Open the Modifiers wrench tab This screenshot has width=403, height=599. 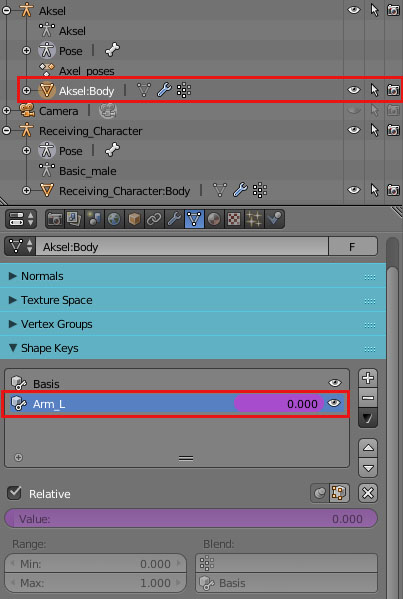point(174,219)
